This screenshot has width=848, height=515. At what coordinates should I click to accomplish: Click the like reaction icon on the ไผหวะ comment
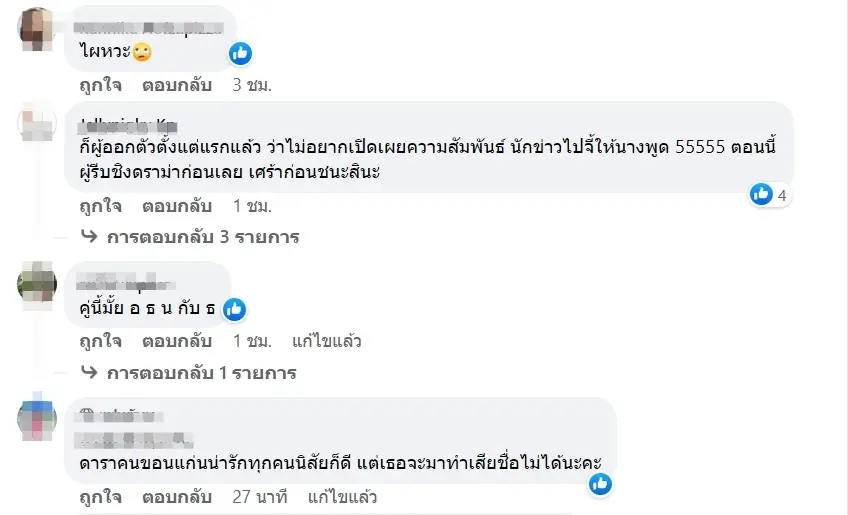click(240, 53)
